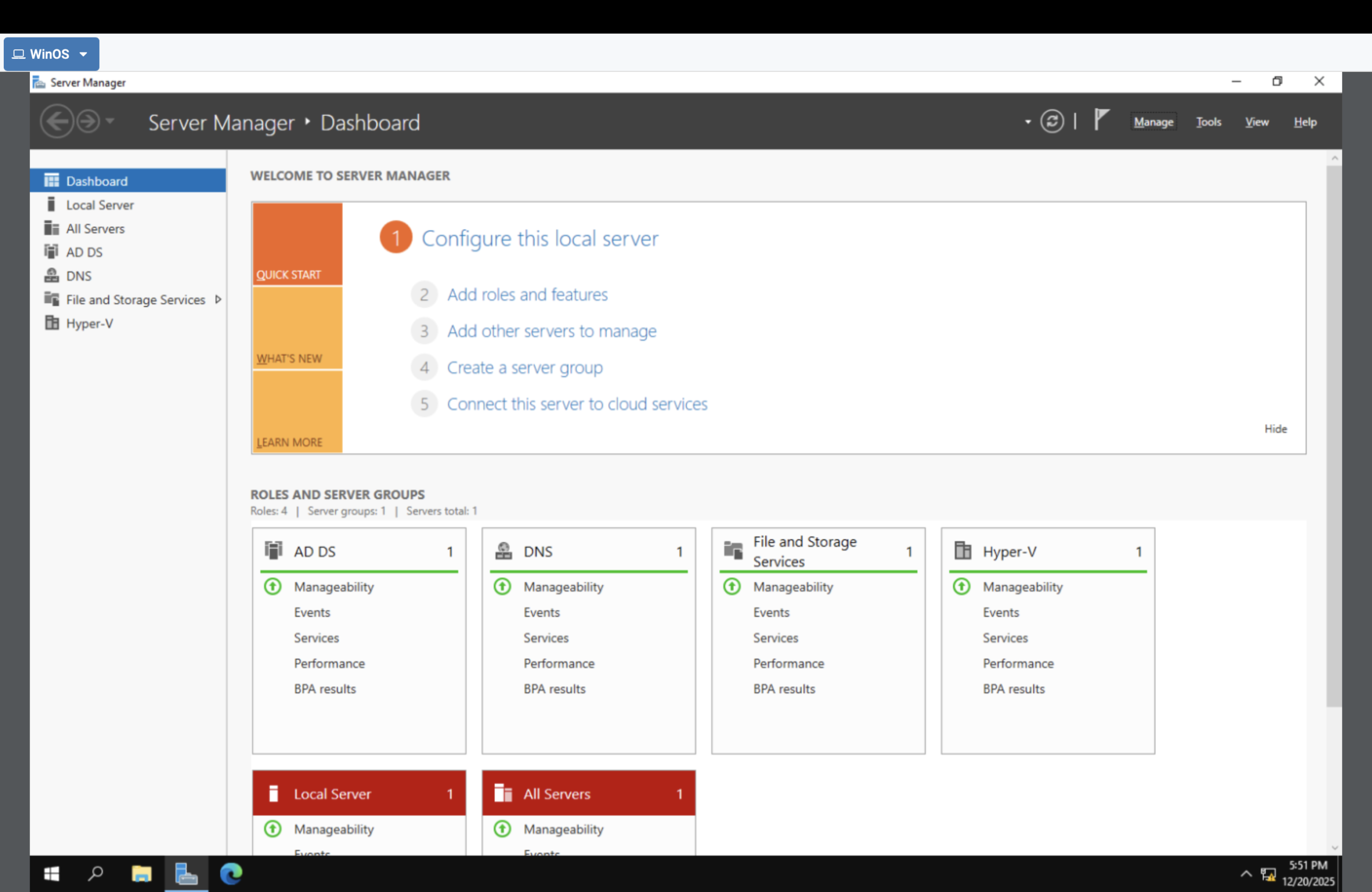Expand File and Storage Services in the sidebar

[219, 299]
